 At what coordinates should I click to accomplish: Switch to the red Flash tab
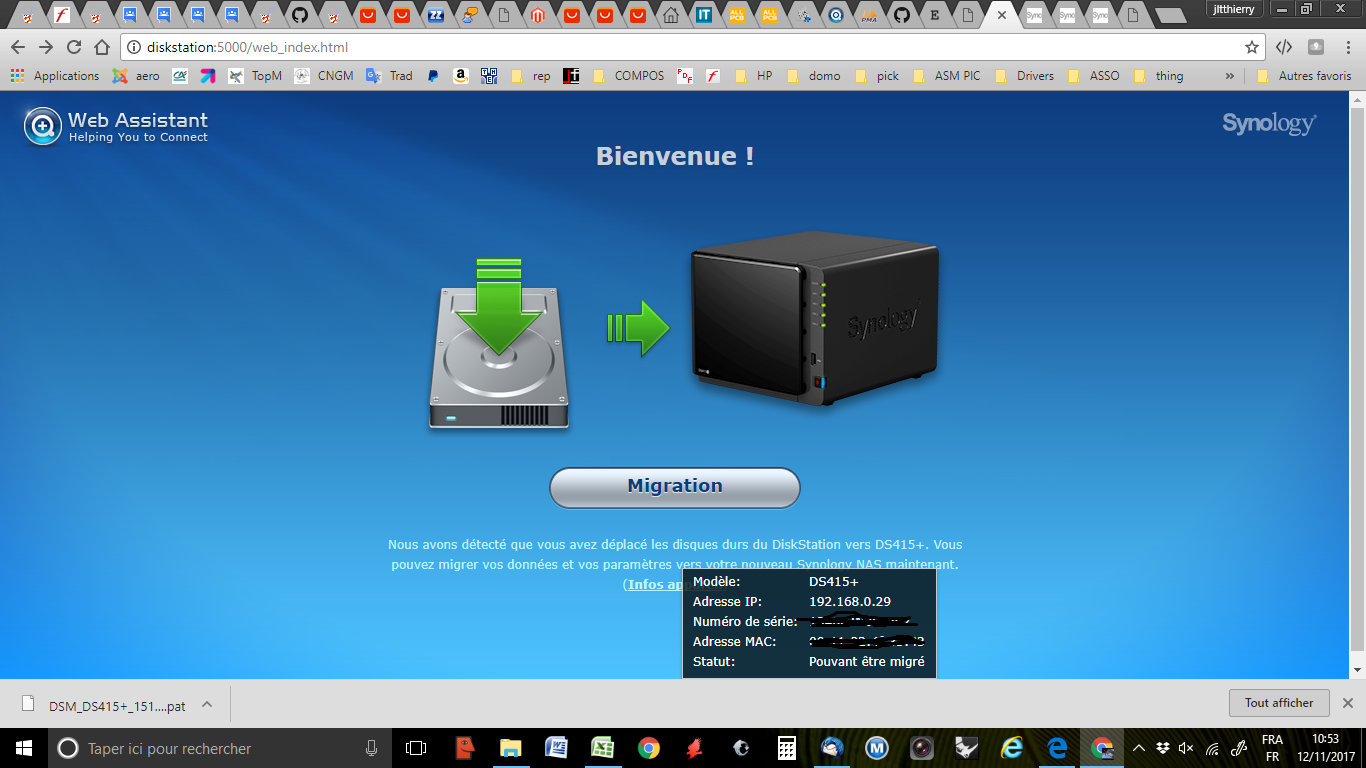[61, 15]
